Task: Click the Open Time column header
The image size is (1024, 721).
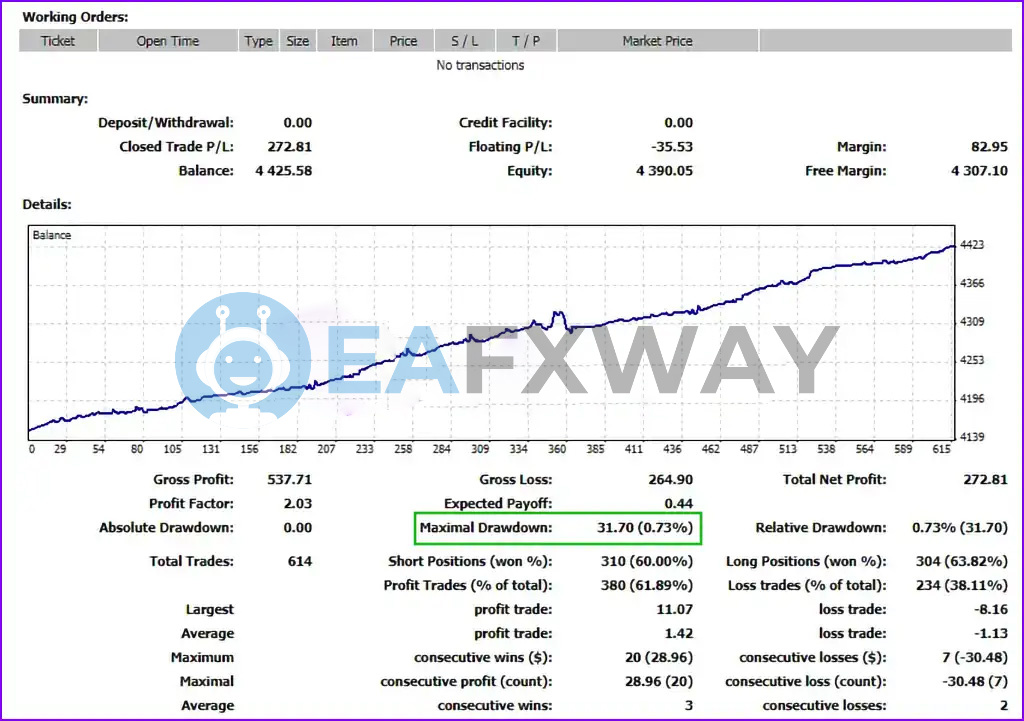Action: 168,40
